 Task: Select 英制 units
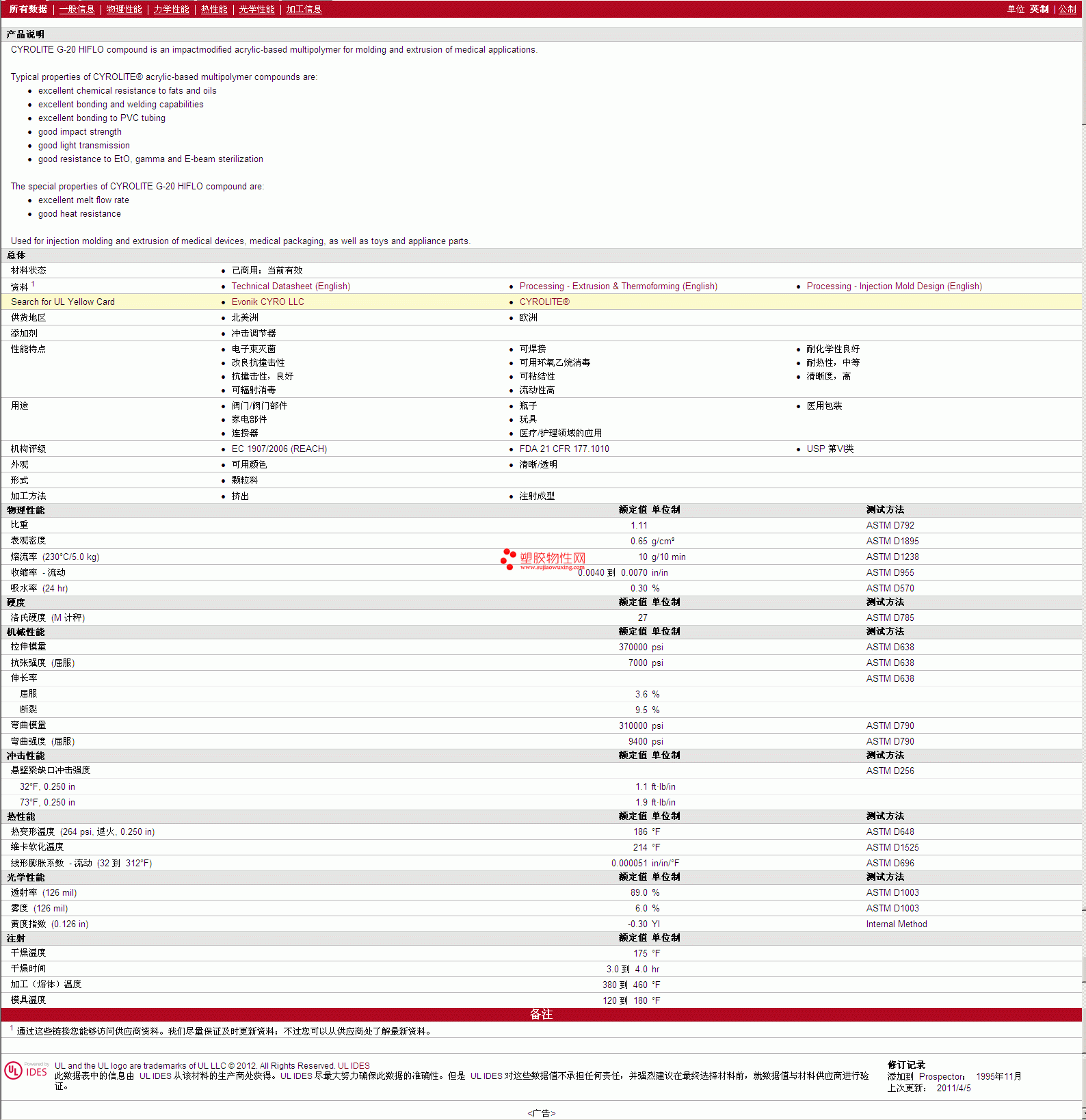click(x=1039, y=9)
